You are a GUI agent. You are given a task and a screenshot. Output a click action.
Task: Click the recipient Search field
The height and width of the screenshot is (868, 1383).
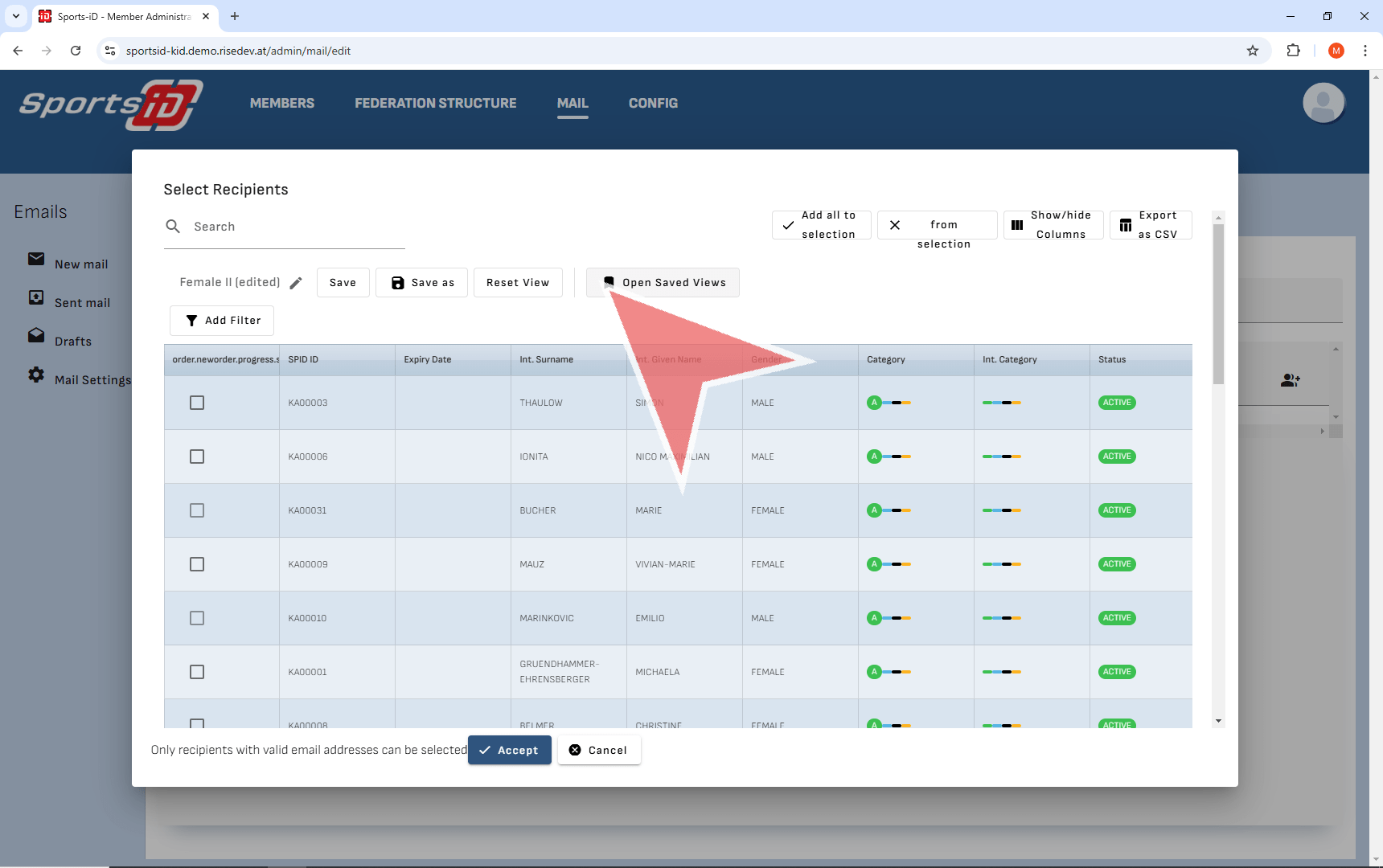point(295,227)
